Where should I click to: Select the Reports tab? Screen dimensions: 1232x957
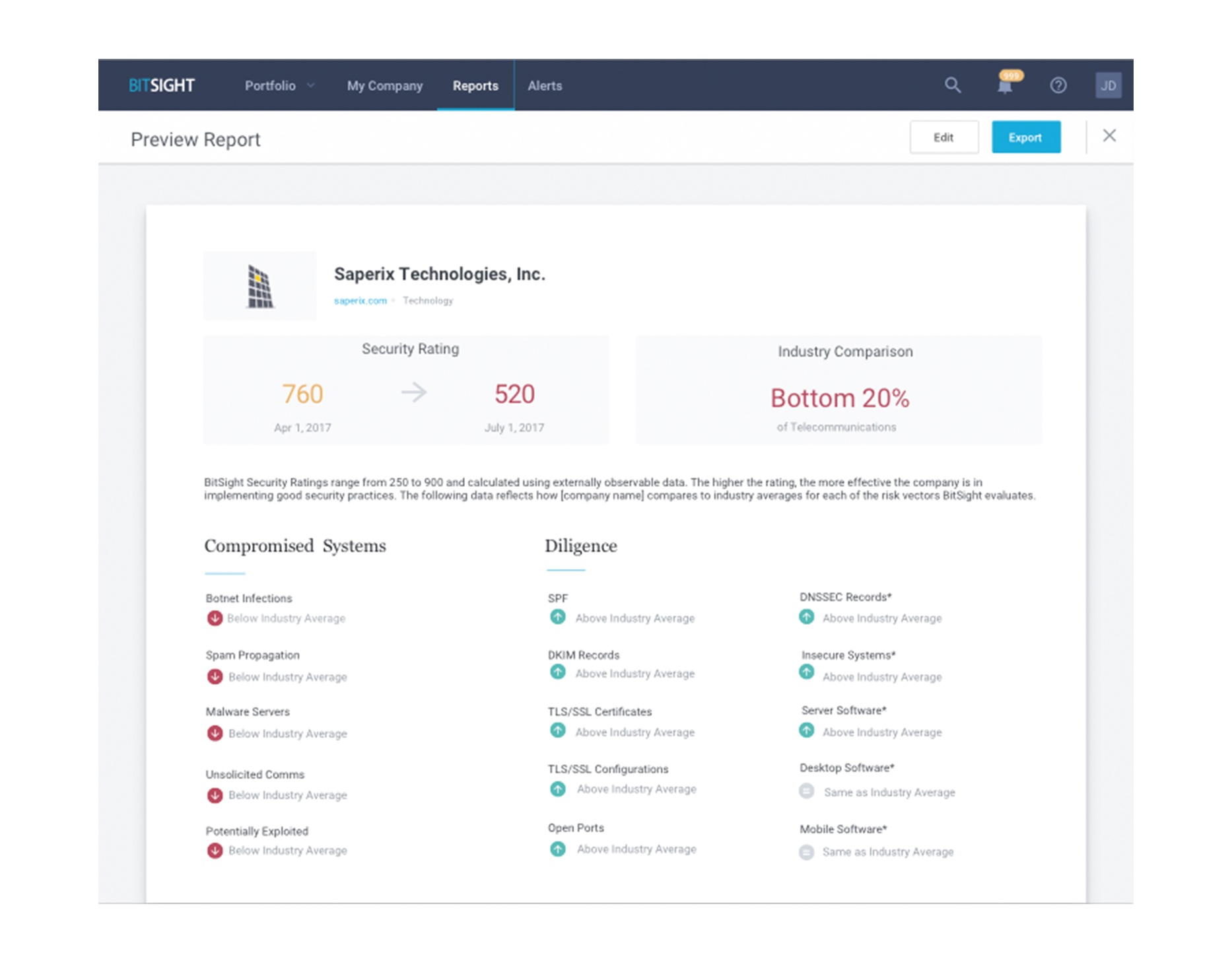(475, 86)
